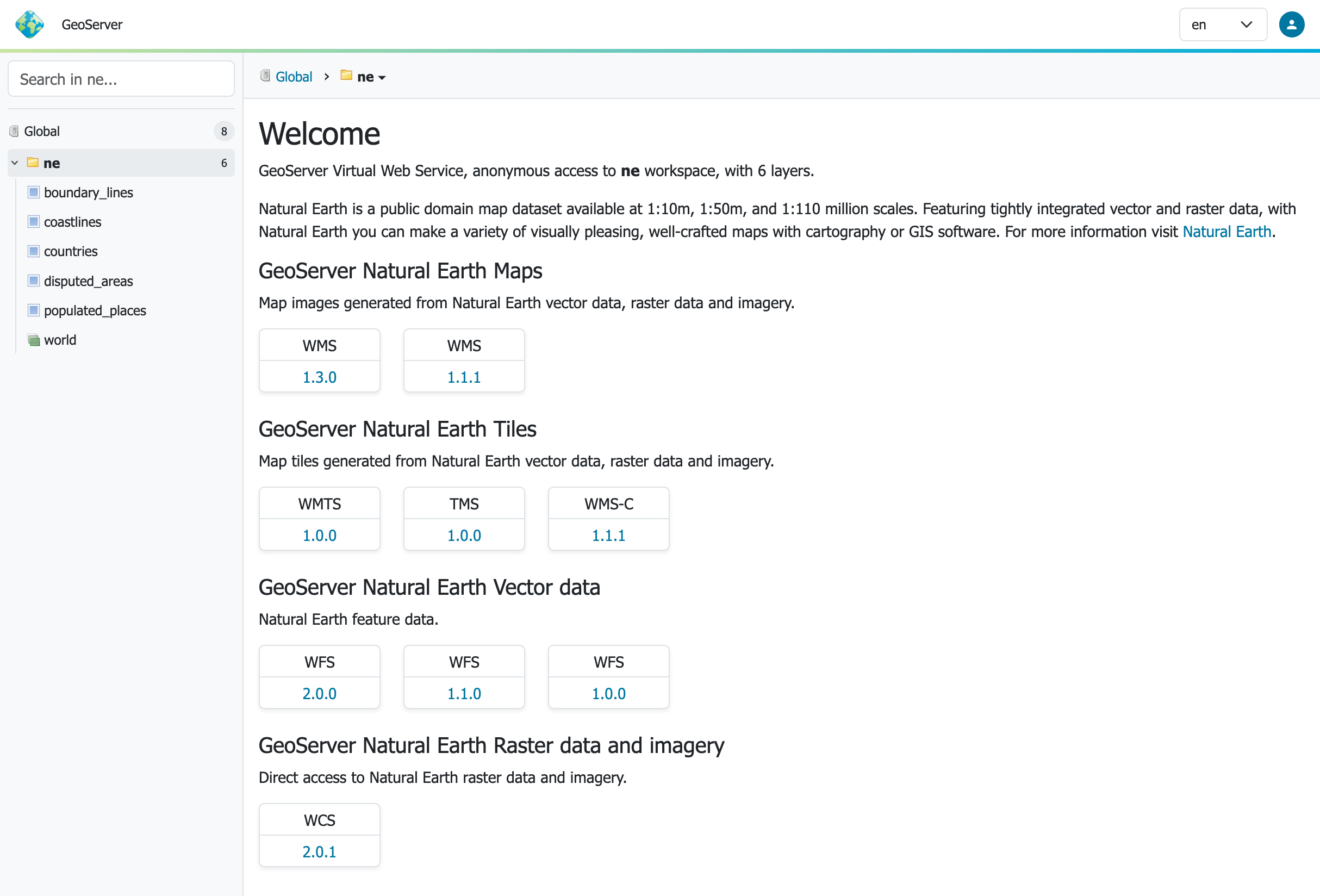1320x896 pixels.
Task: Click the GeoServer globe logo
Action: pos(29,24)
